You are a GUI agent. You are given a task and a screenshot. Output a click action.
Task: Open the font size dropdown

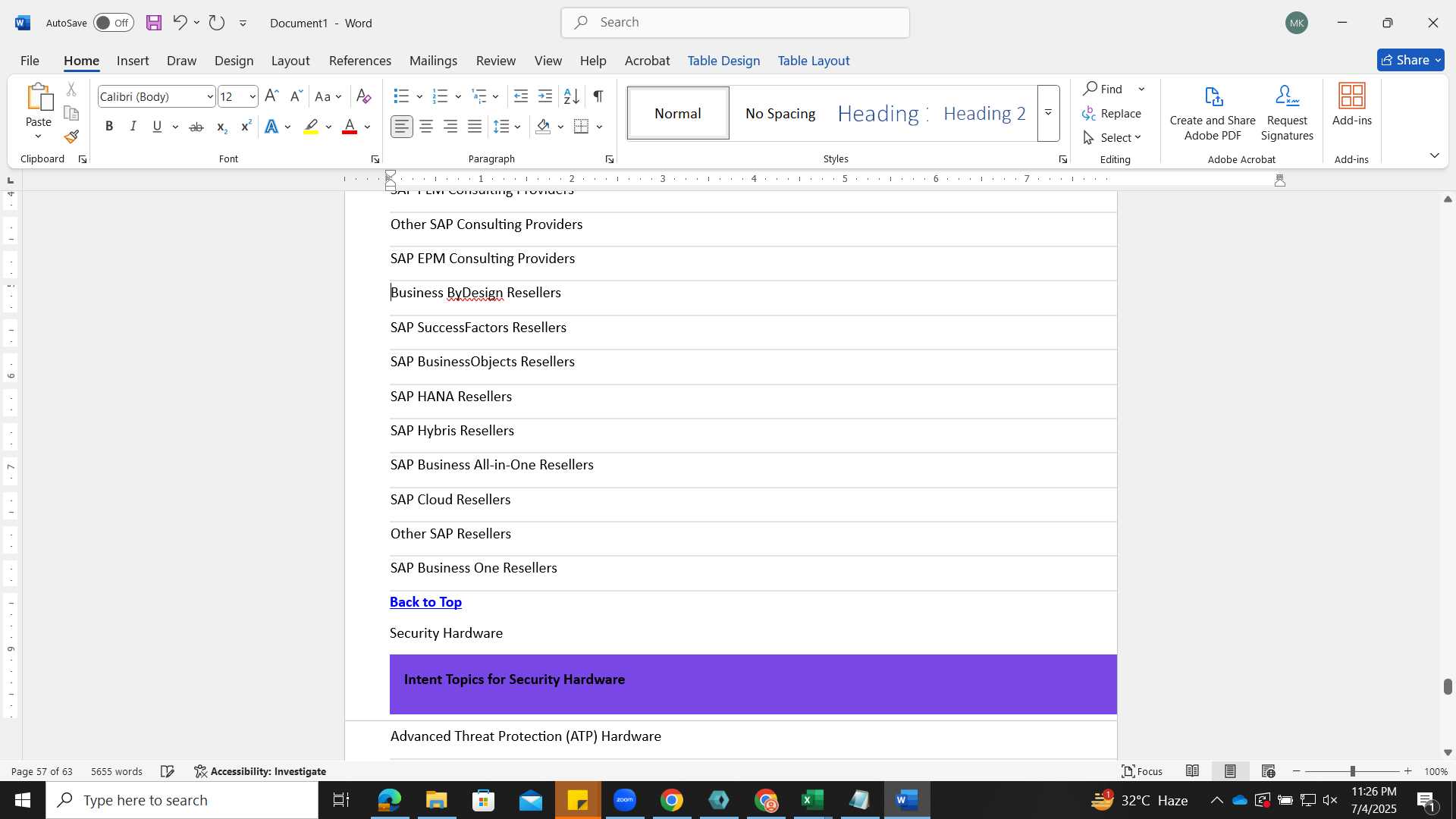(x=253, y=97)
